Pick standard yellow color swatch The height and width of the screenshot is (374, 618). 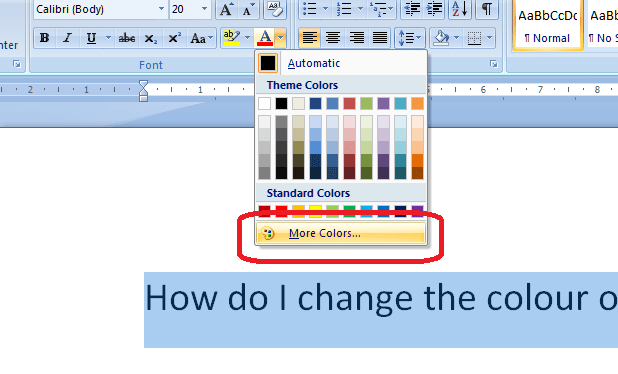tap(315, 211)
